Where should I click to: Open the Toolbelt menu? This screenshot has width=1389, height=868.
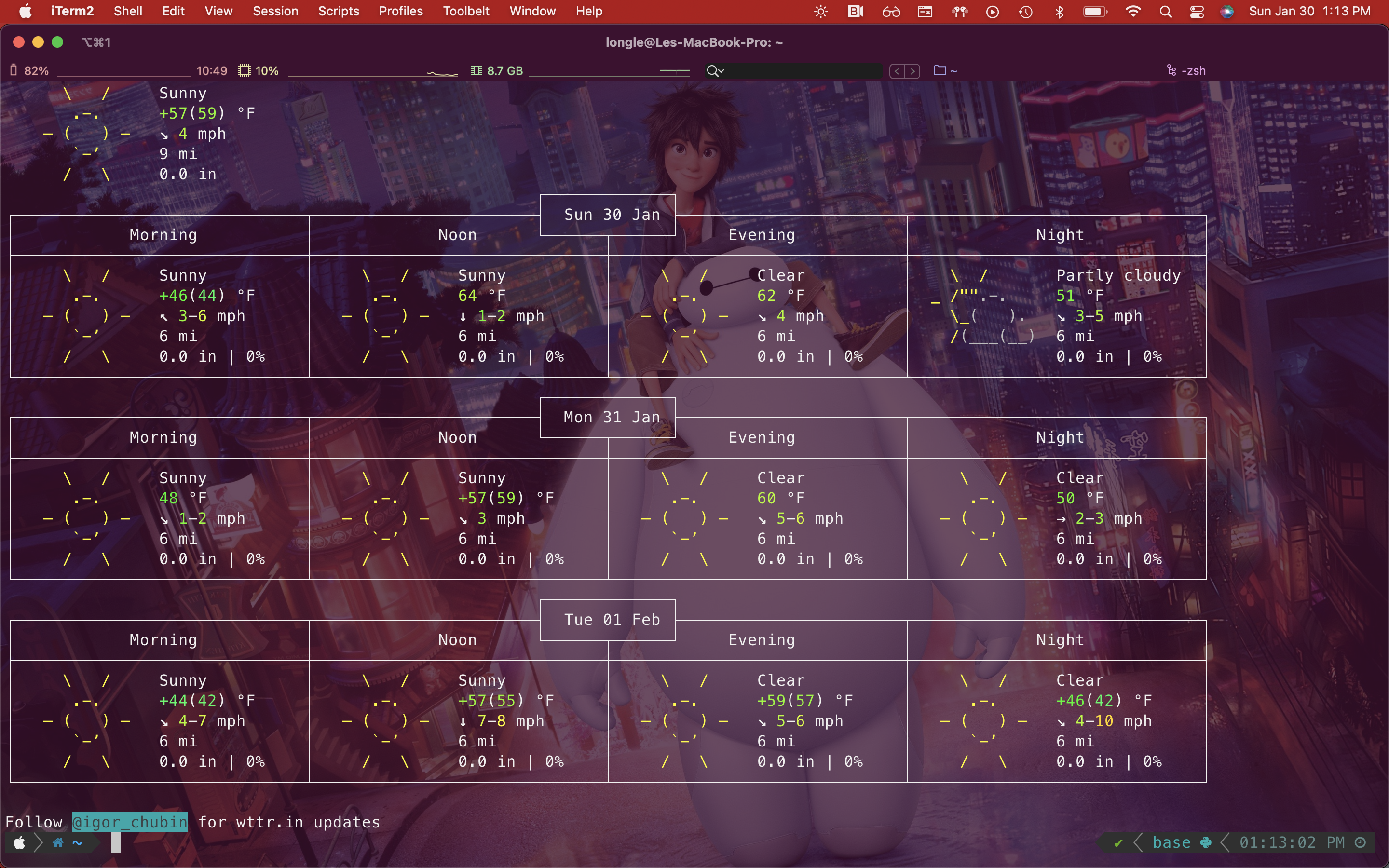465,12
